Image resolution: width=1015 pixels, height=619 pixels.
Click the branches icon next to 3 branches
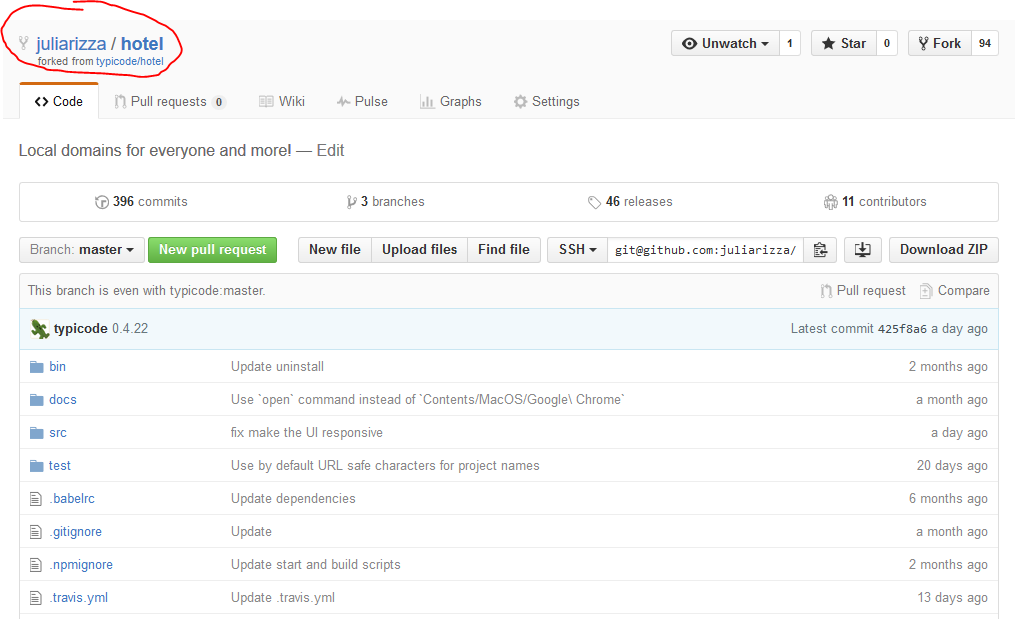click(351, 202)
